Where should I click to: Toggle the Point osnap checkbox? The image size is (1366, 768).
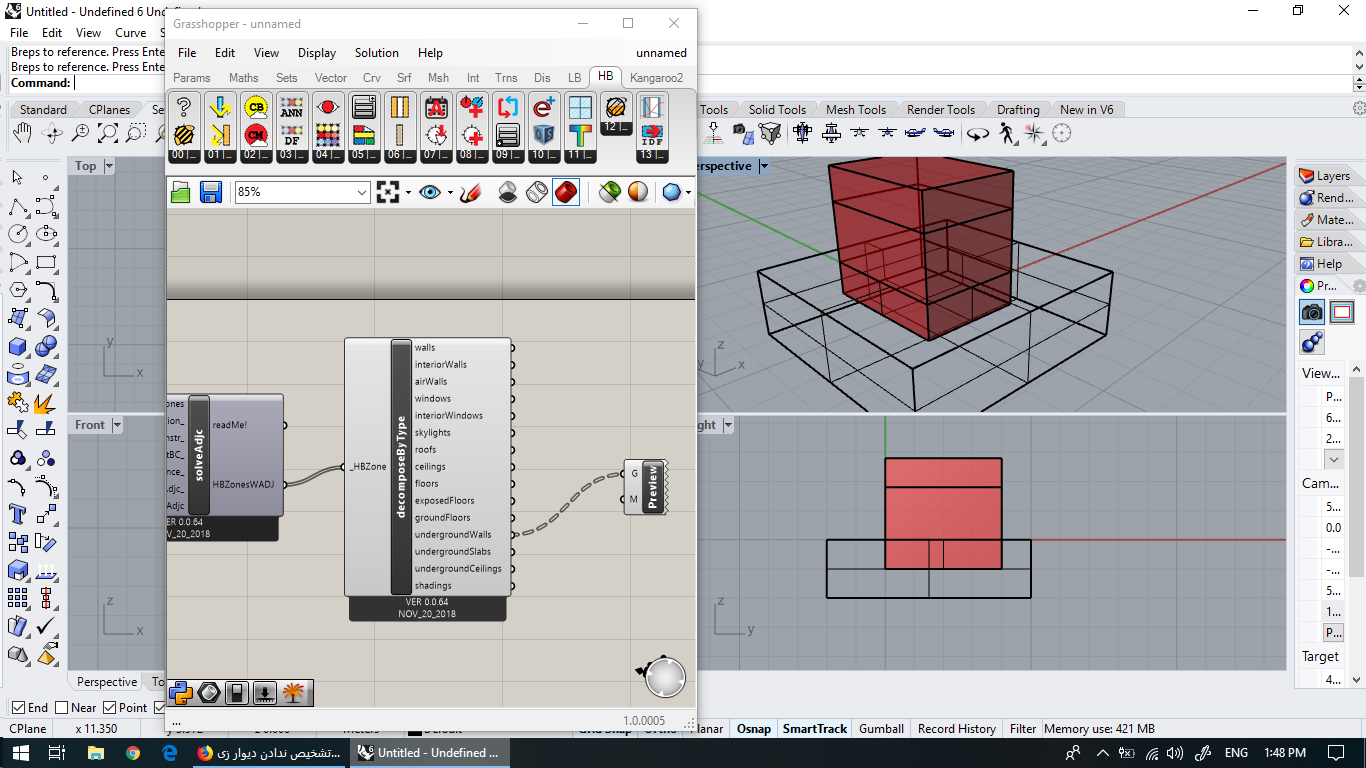111,708
